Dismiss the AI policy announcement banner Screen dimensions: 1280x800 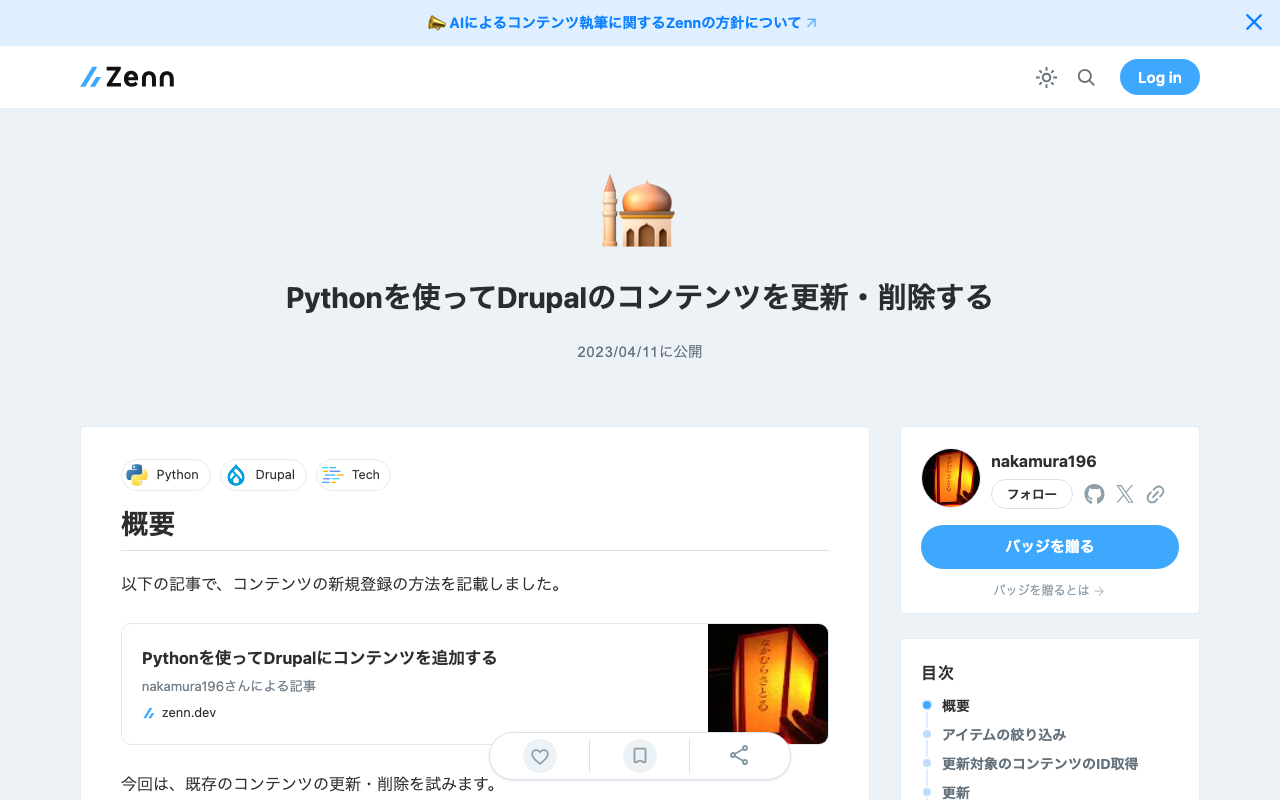click(1253, 22)
